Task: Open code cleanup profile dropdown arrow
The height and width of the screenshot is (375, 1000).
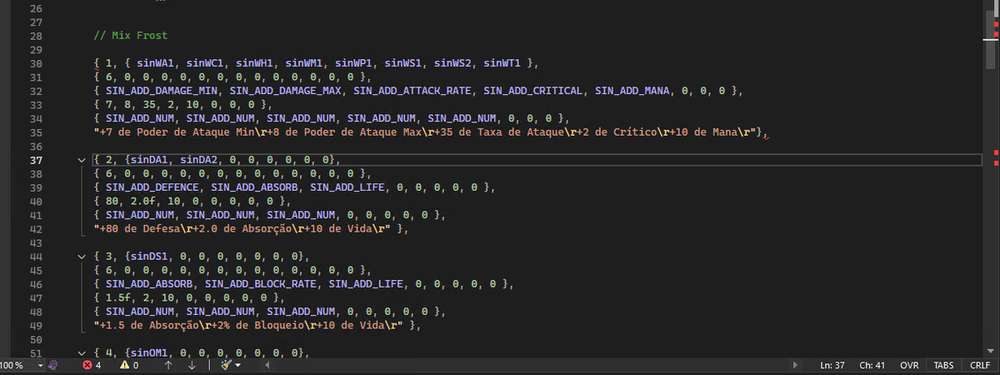Action: pyautogui.click(x=238, y=365)
